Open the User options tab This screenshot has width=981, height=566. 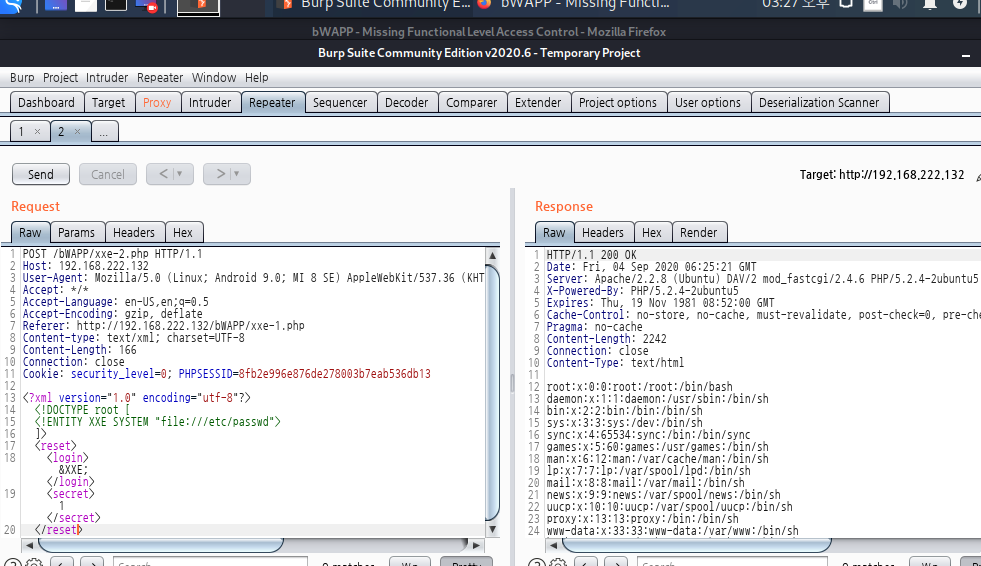(708, 103)
